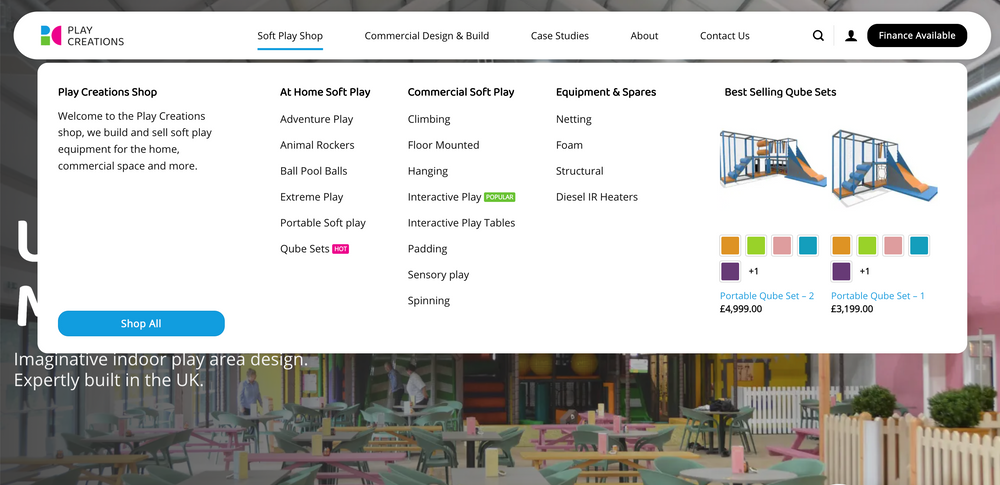Open the Soft Play Shop menu

point(290,36)
